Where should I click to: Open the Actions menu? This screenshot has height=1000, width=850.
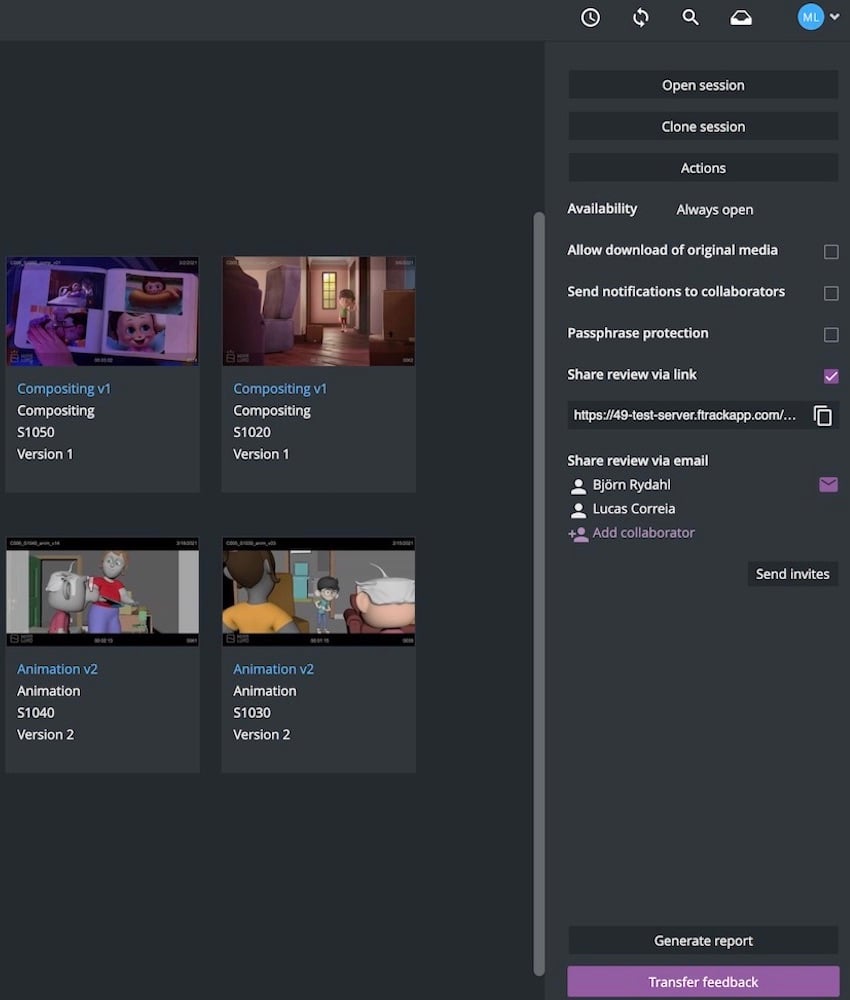pyautogui.click(x=703, y=168)
